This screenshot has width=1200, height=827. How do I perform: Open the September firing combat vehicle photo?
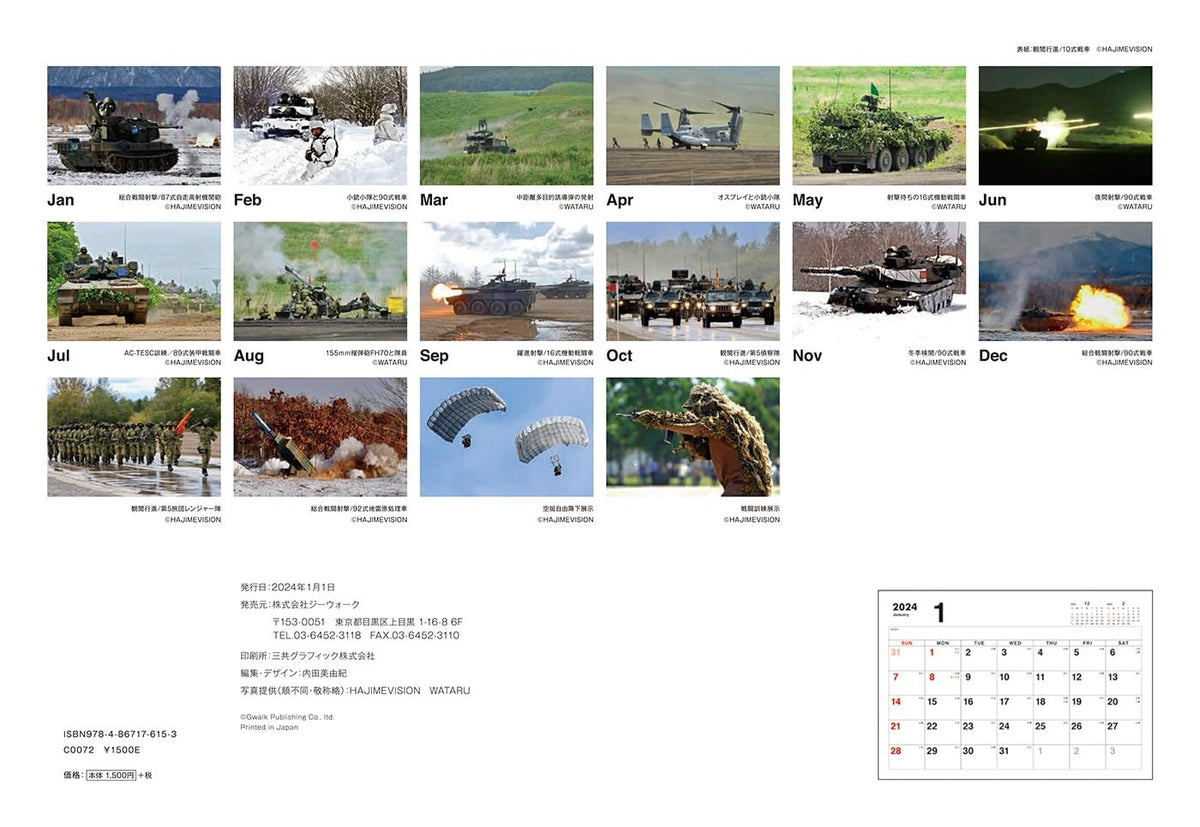[x=506, y=281]
